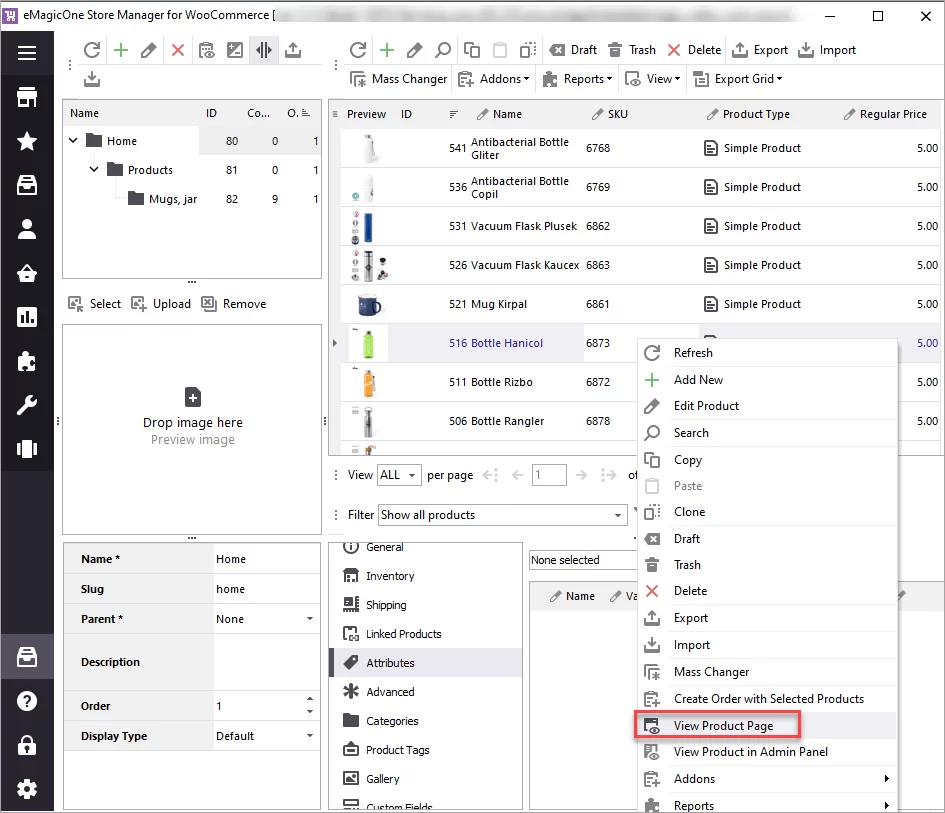Viewport: 945px width, 813px height.
Task: Refresh the product list using toolbar icon
Action: pyautogui.click(x=357, y=49)
